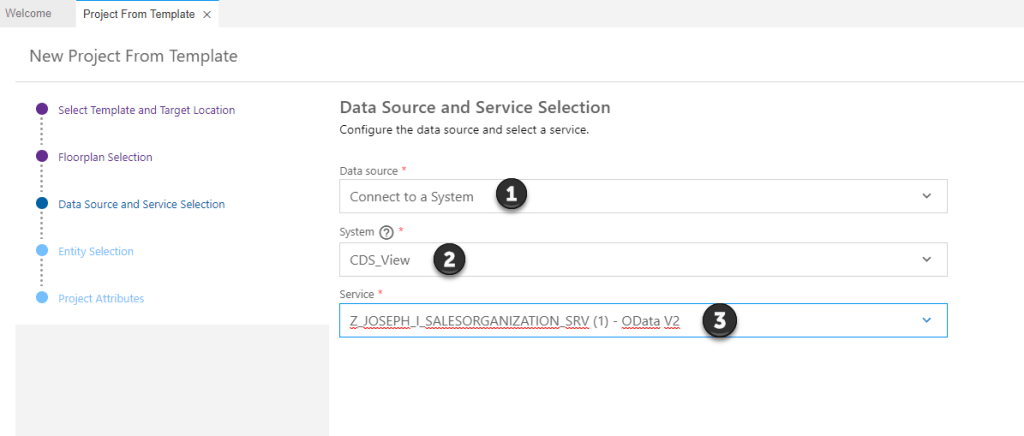Viewport: 1024px width, 436px height.
Task: Click the Entity Selection step circle
Action: [41, 251]
